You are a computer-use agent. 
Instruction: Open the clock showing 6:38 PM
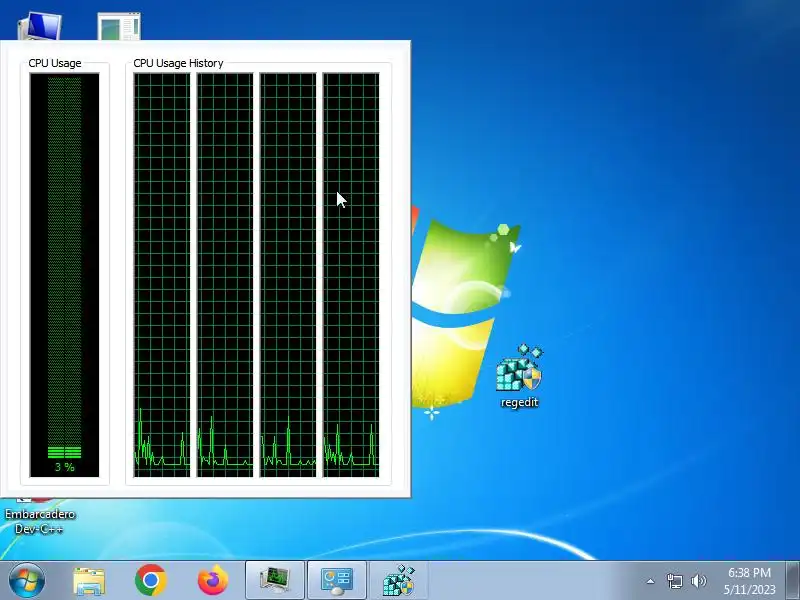pyautogui.click(x=749, y=581)
